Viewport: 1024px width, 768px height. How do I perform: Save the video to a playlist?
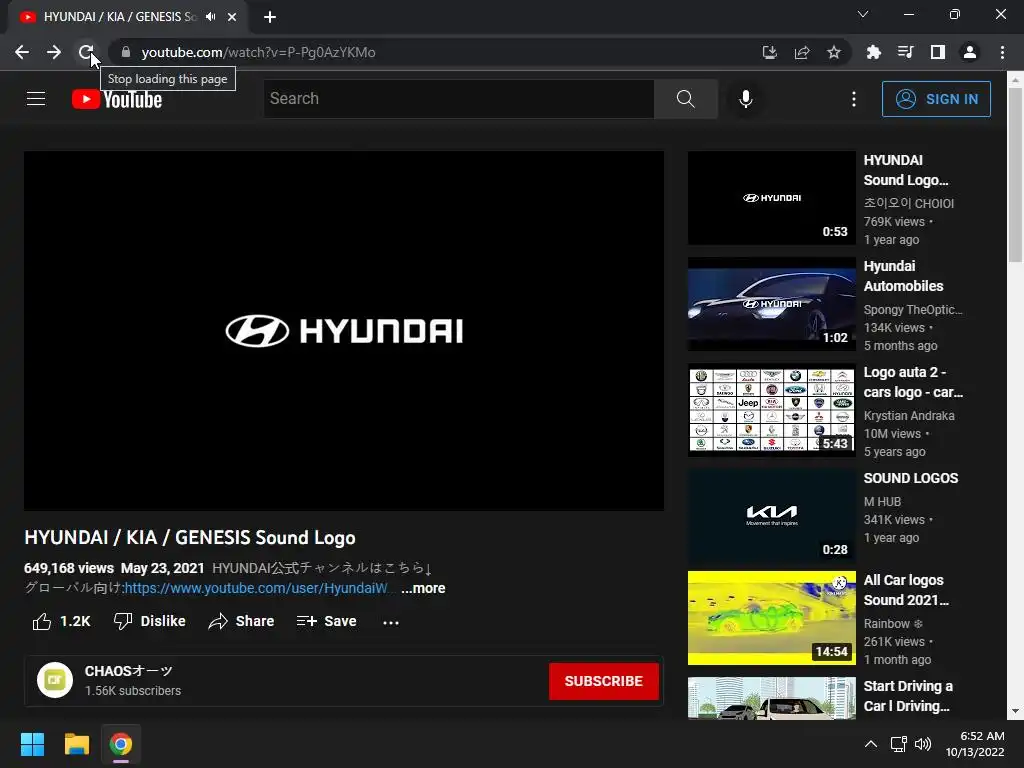pos(327,621)
